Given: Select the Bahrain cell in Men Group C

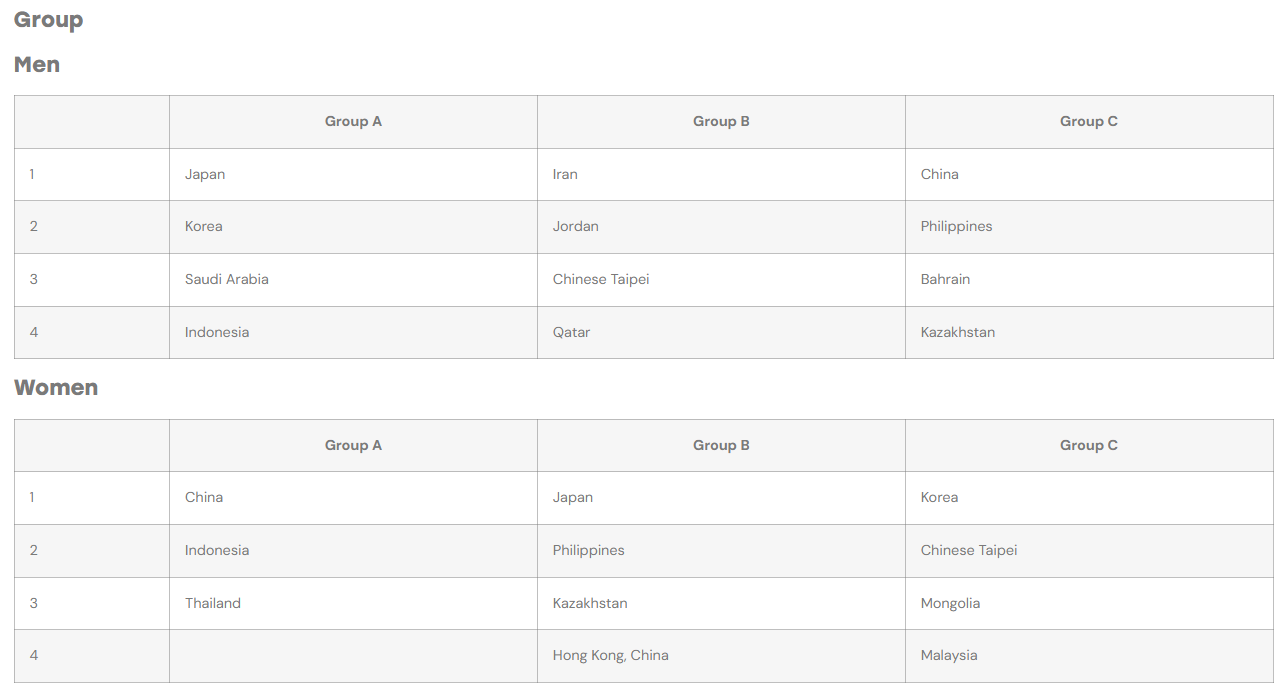Looking at the screenshot, I should [x=1089, y=280].
